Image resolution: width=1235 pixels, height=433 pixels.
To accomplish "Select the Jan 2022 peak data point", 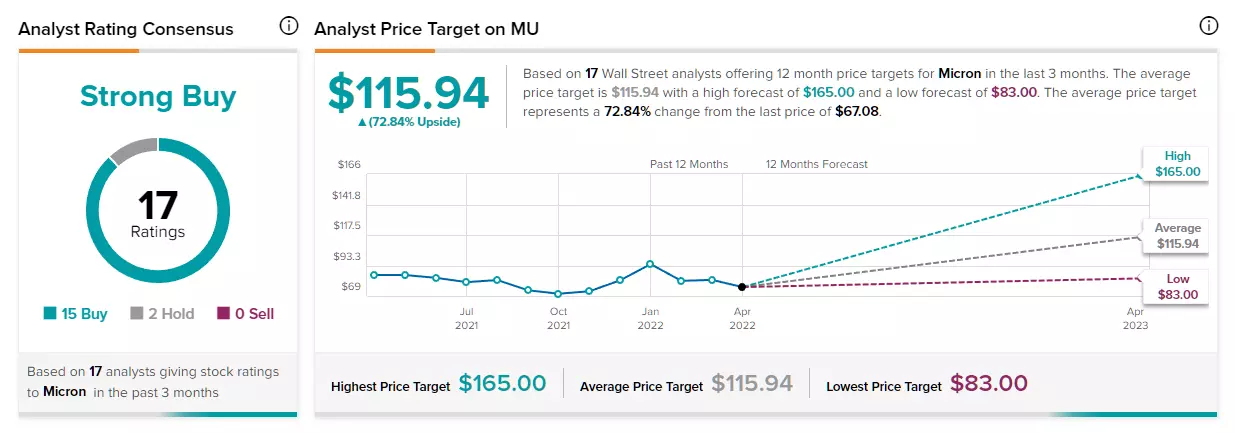I will 650,264.
